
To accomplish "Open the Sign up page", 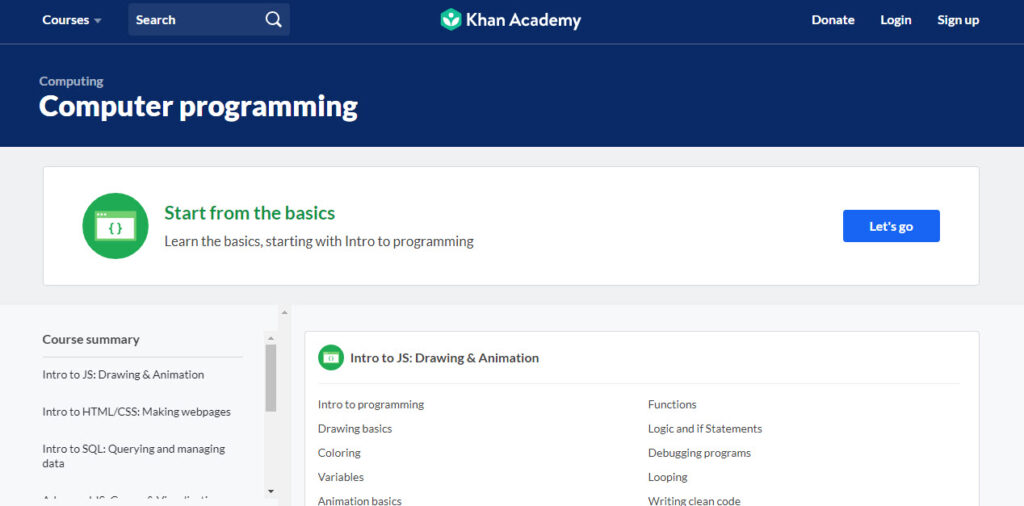I will tap(958, 20).
